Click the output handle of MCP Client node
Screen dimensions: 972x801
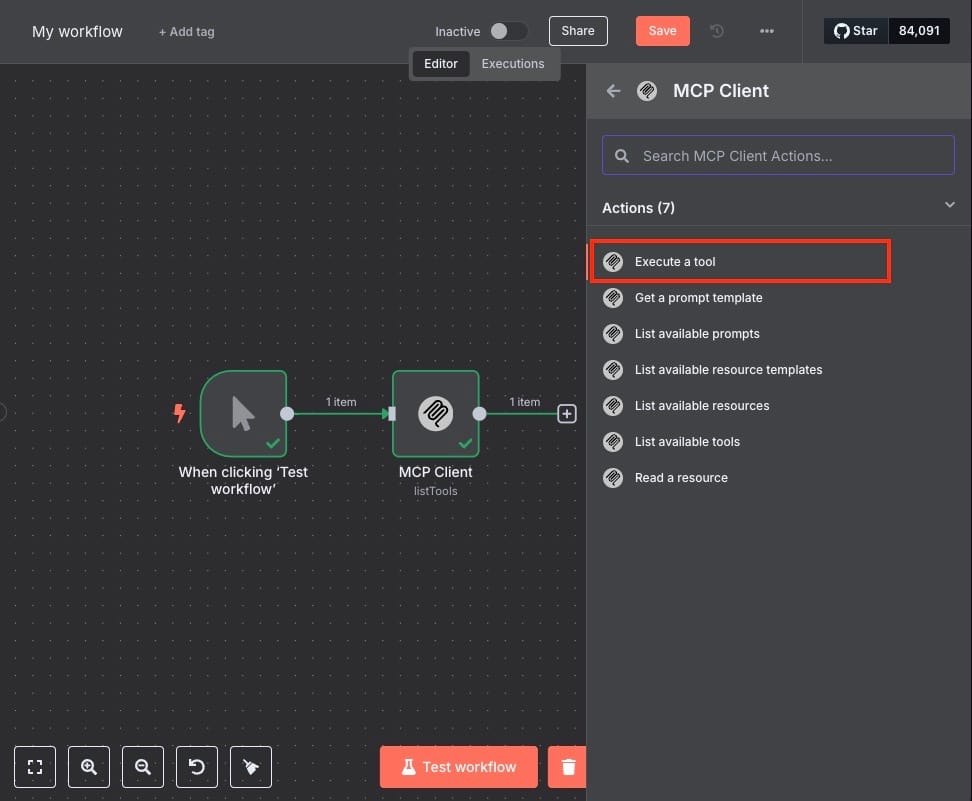pyautogui.click(x=479, y=414)
